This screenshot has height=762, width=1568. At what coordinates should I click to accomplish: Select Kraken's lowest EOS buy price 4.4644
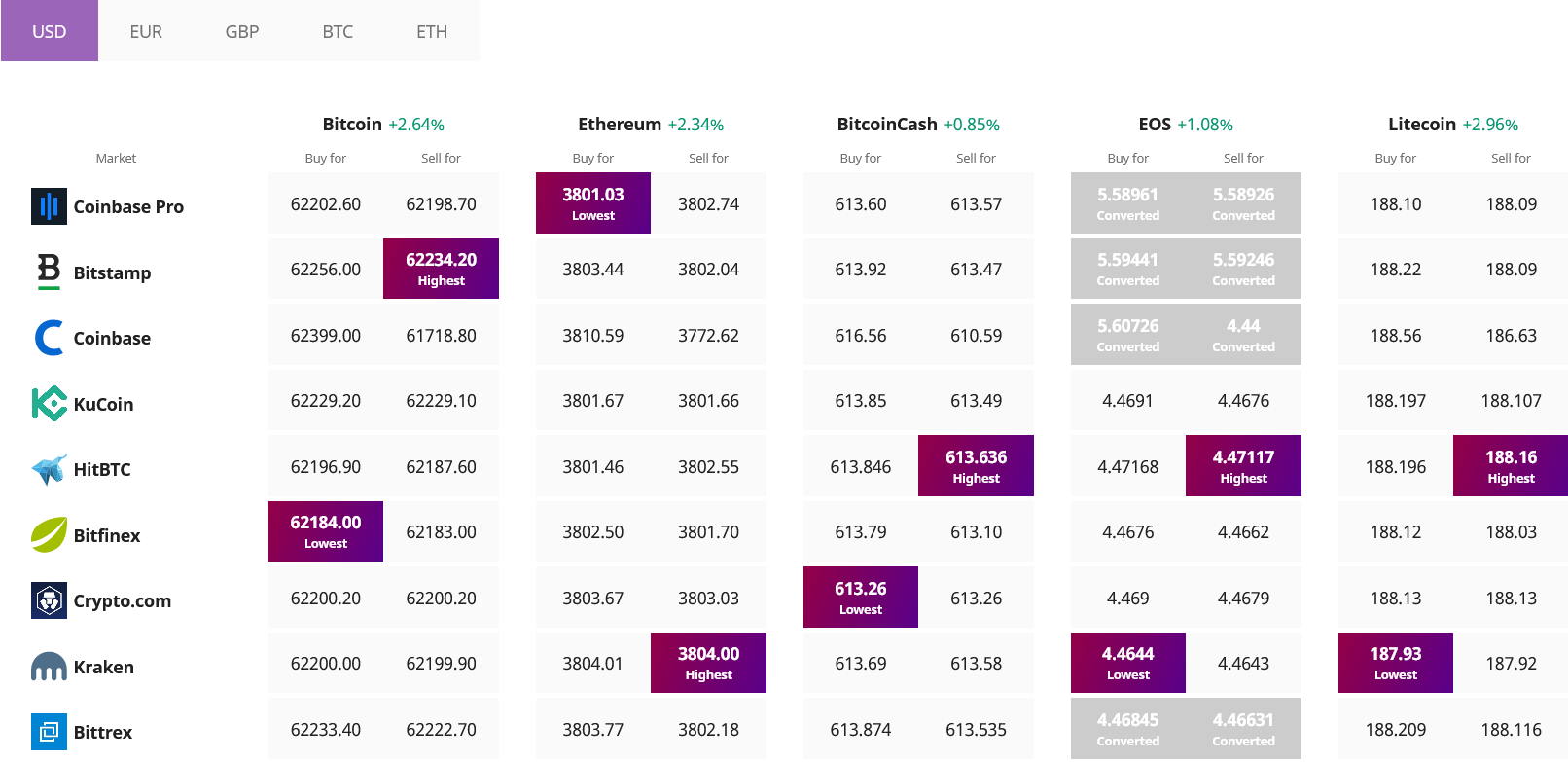(1128, 663)
